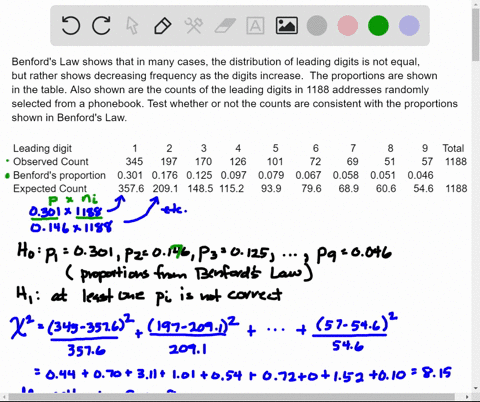
Task: Select the text box tool
Action: [x=255, y=26]
